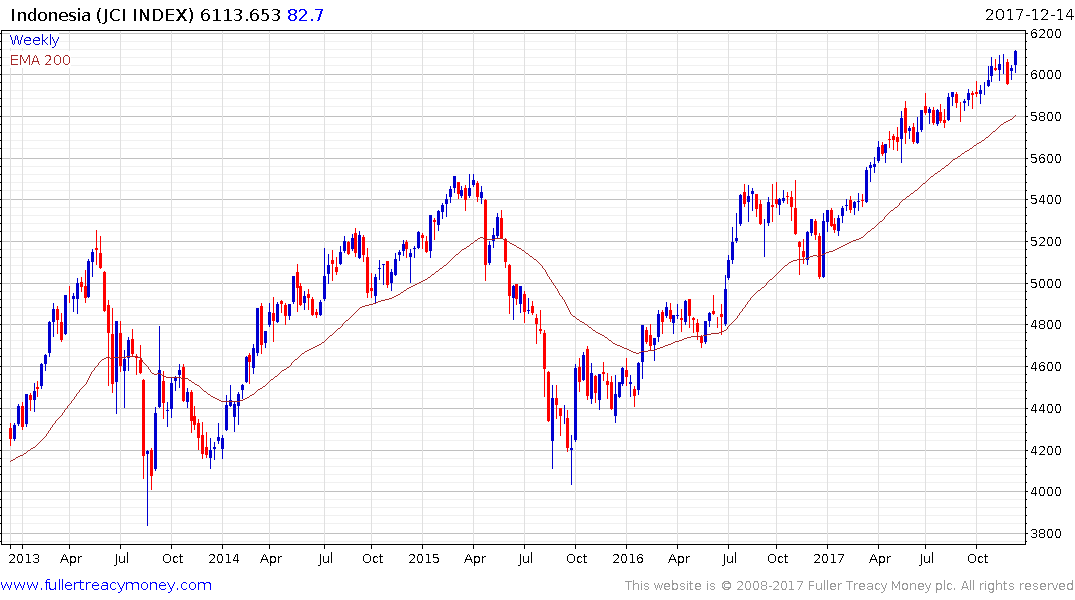Select the 5600 y-axis label
This screenshot has height=600, width=1075.
point(1046,158)
